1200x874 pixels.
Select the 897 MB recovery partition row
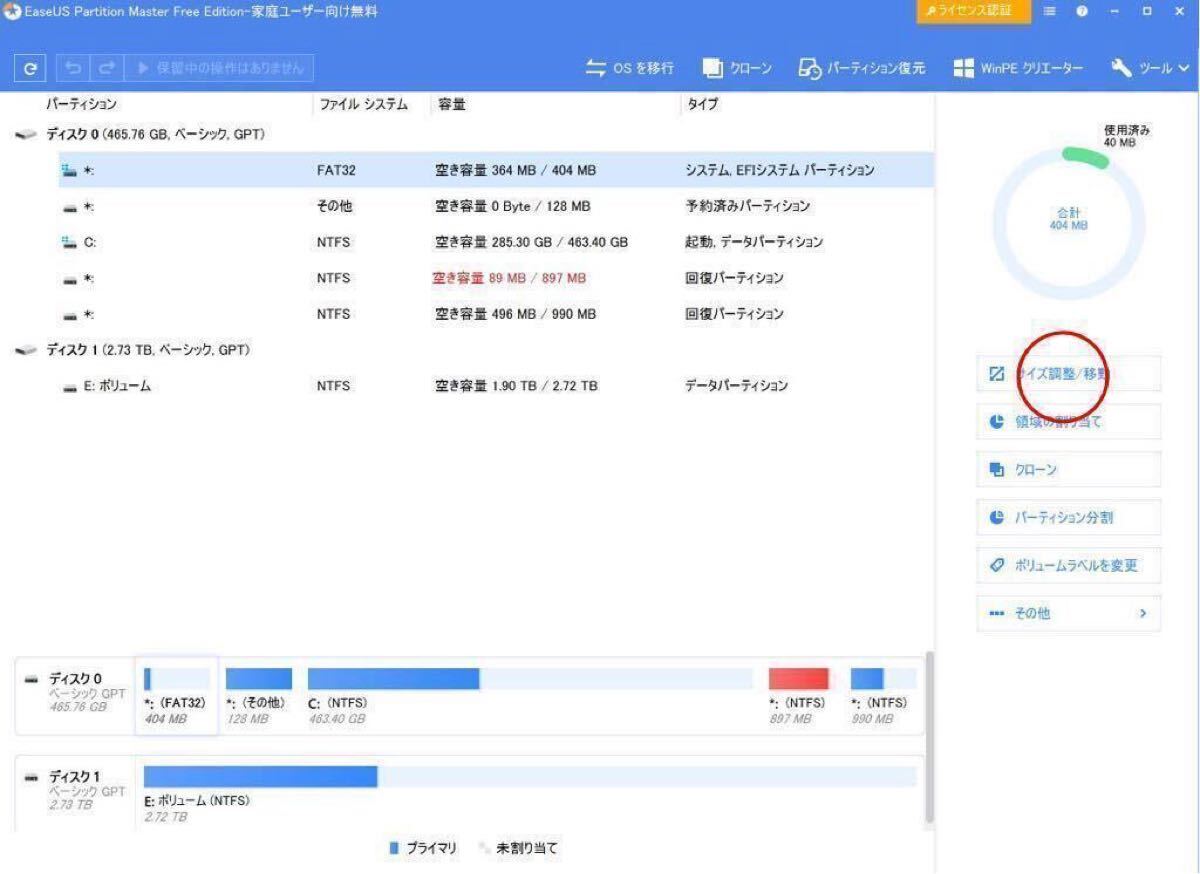[497, 278]
